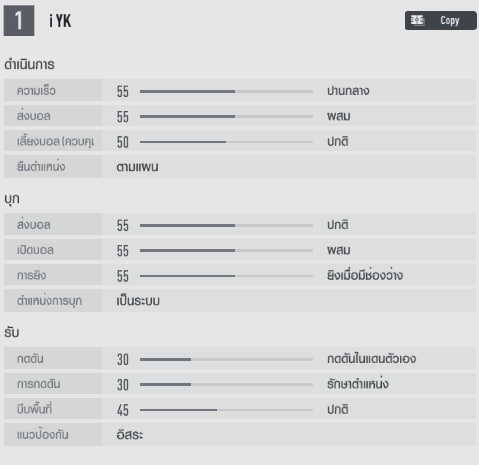Click the เลี้ยงบอล slider set to 50
This screenshot has width=479, height=465.
[226, 142]
